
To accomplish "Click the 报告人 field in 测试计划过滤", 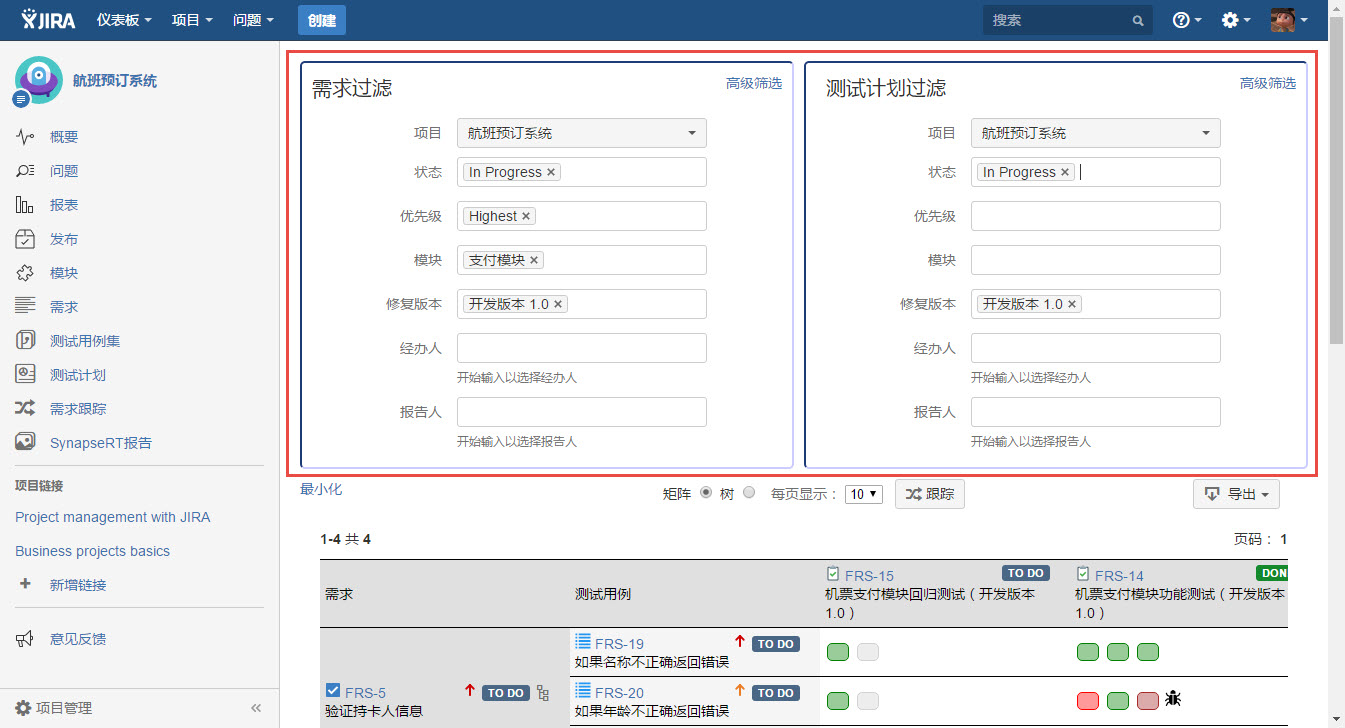I will click(x=1096, y=412).
